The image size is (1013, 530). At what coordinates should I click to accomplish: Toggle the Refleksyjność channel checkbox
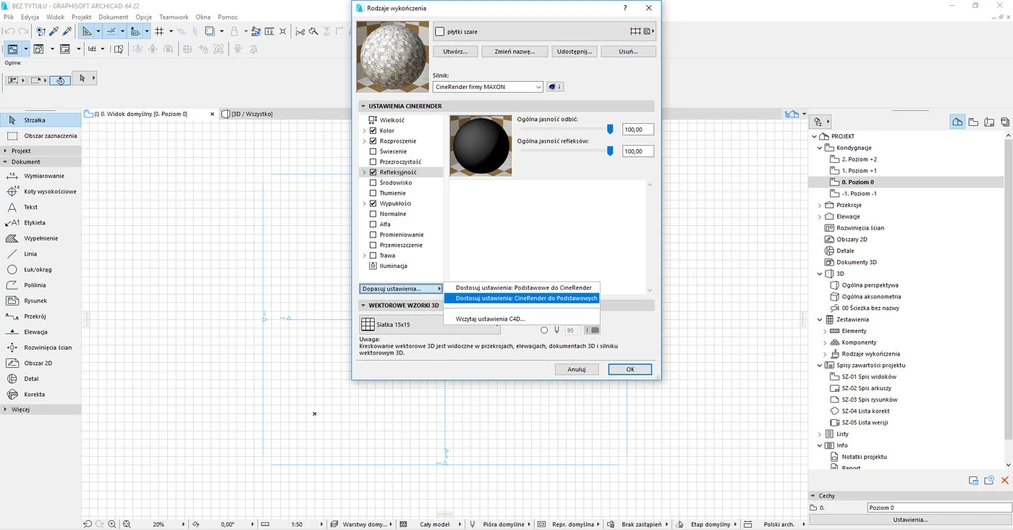(x=373, y=172)
